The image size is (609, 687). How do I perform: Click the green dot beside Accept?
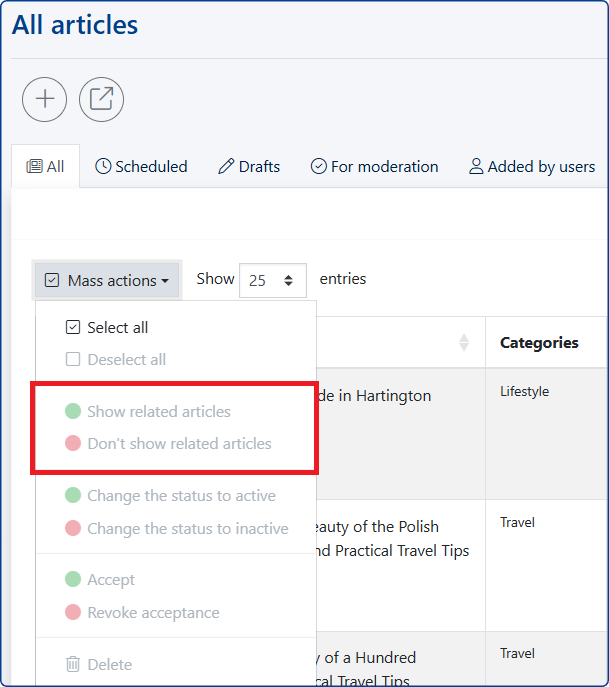73,579
